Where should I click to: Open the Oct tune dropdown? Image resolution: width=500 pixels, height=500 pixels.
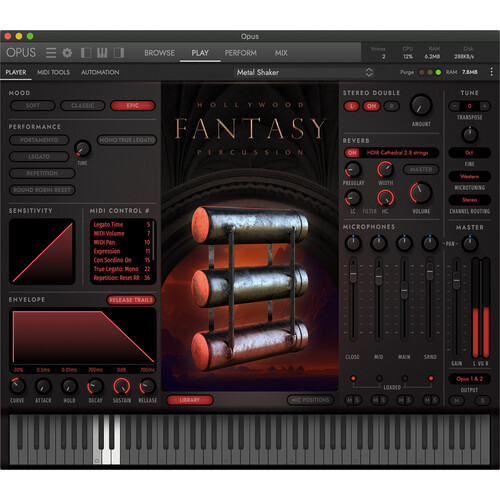[x=469, y=153]
